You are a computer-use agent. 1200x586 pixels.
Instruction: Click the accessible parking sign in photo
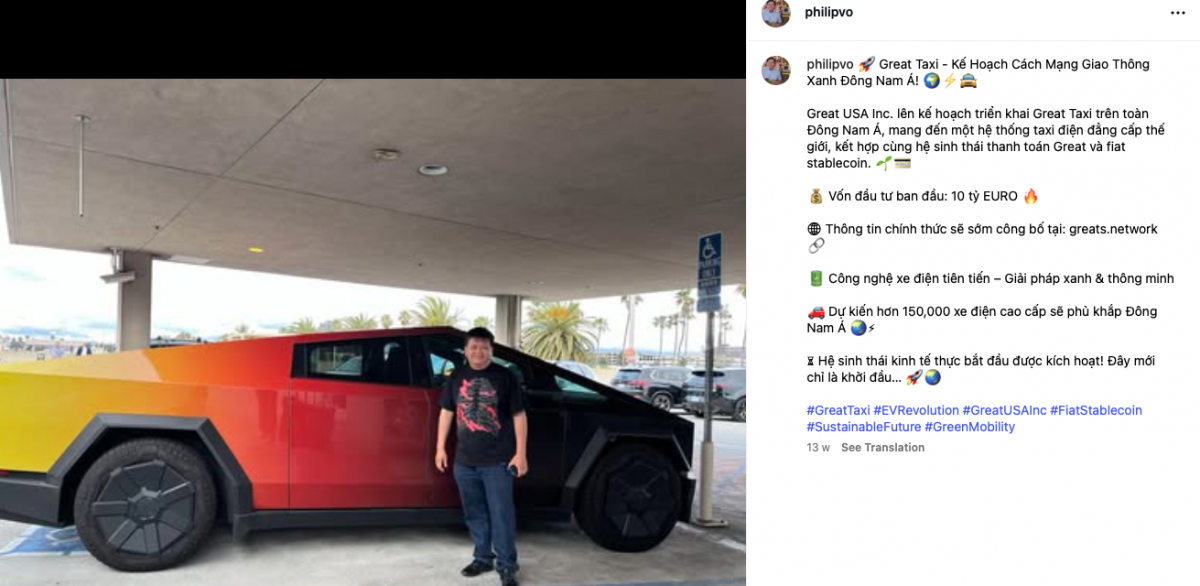[x=709, y=272]
